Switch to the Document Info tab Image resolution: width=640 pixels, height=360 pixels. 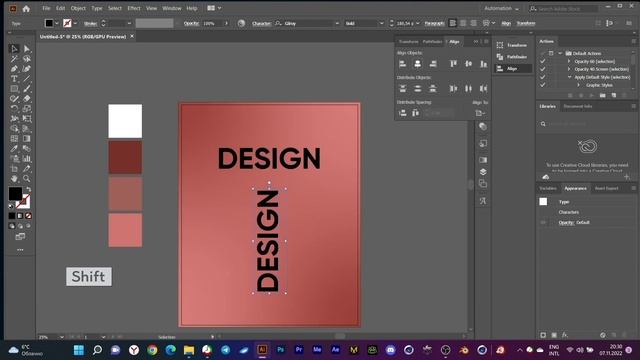pos(578,107)
